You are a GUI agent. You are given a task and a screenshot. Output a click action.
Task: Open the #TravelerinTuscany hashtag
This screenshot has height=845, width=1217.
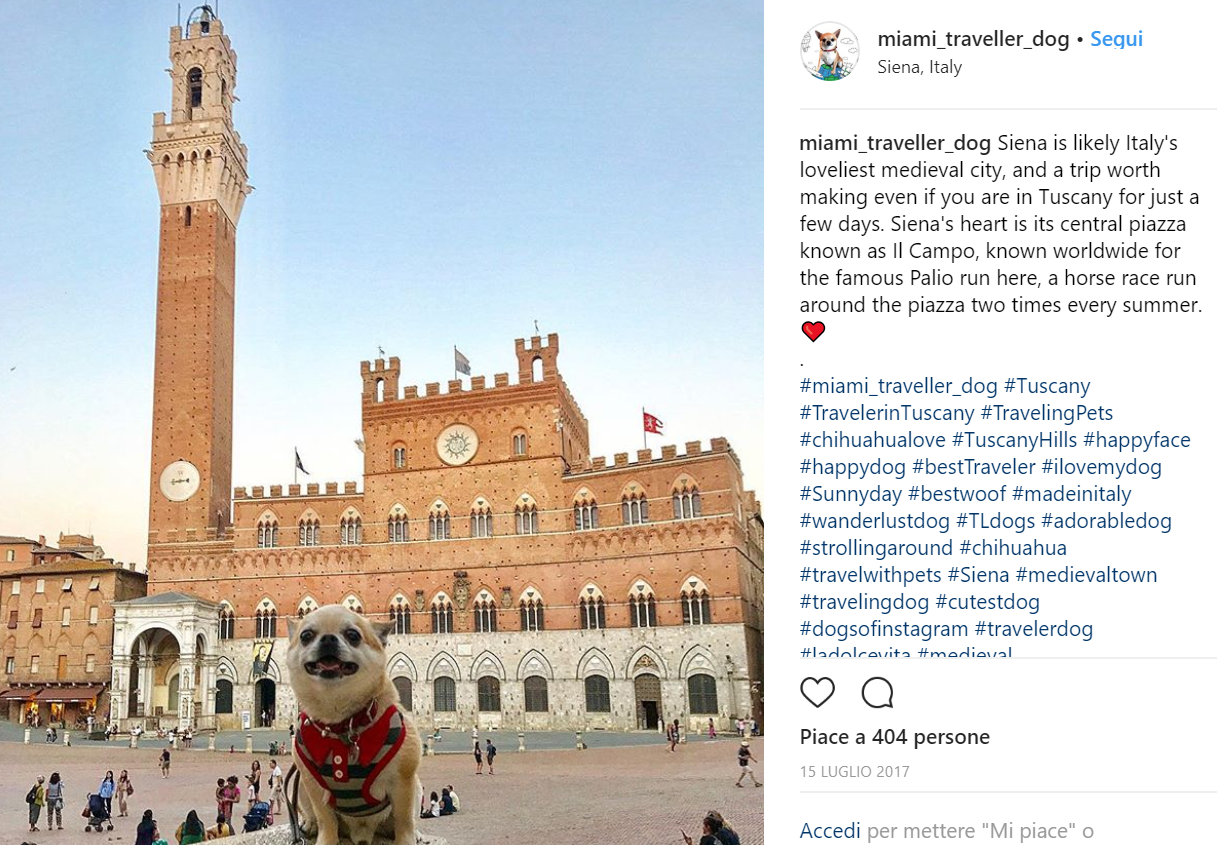click(887, 413)
